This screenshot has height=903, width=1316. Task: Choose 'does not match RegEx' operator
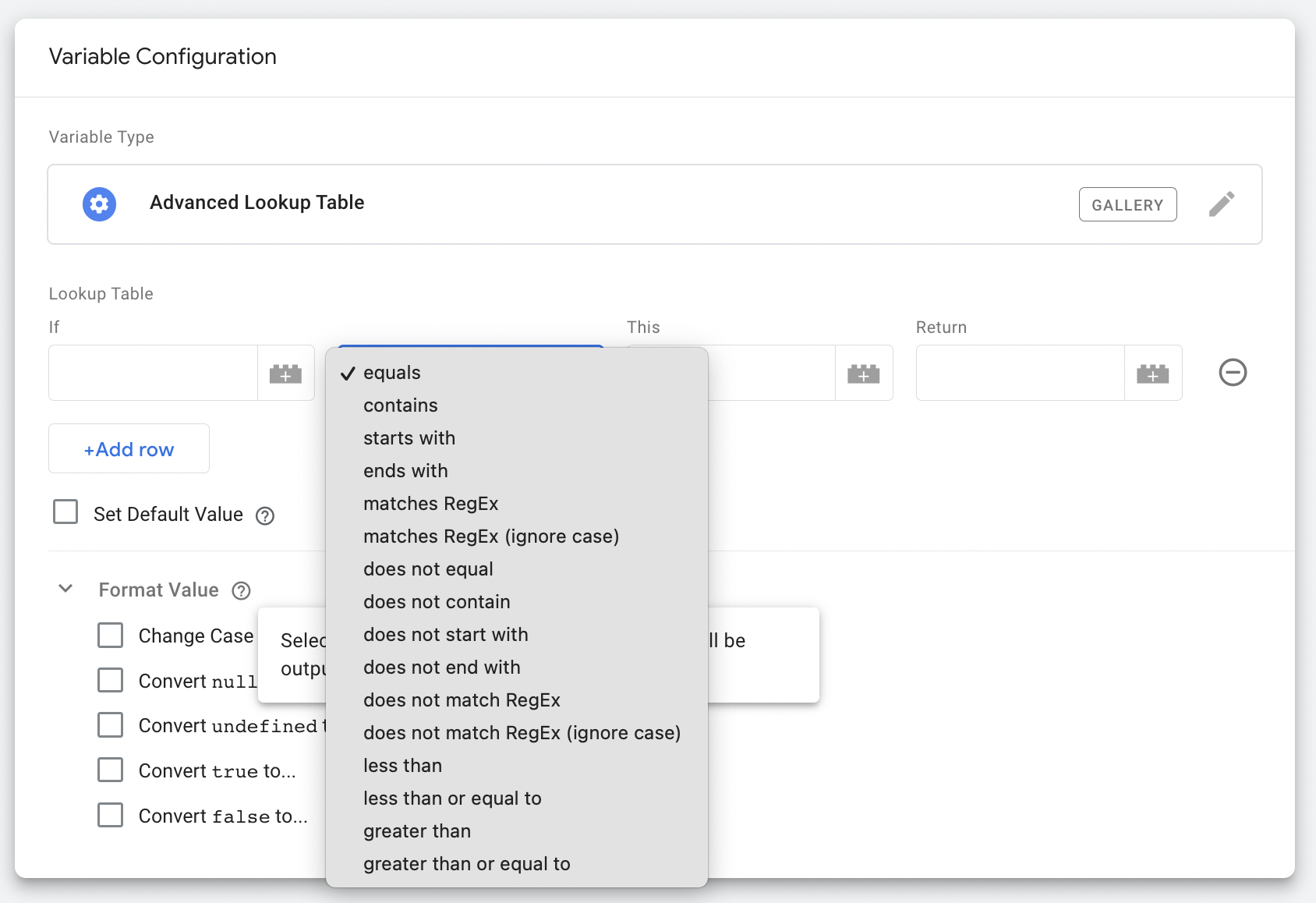point(517,700)
